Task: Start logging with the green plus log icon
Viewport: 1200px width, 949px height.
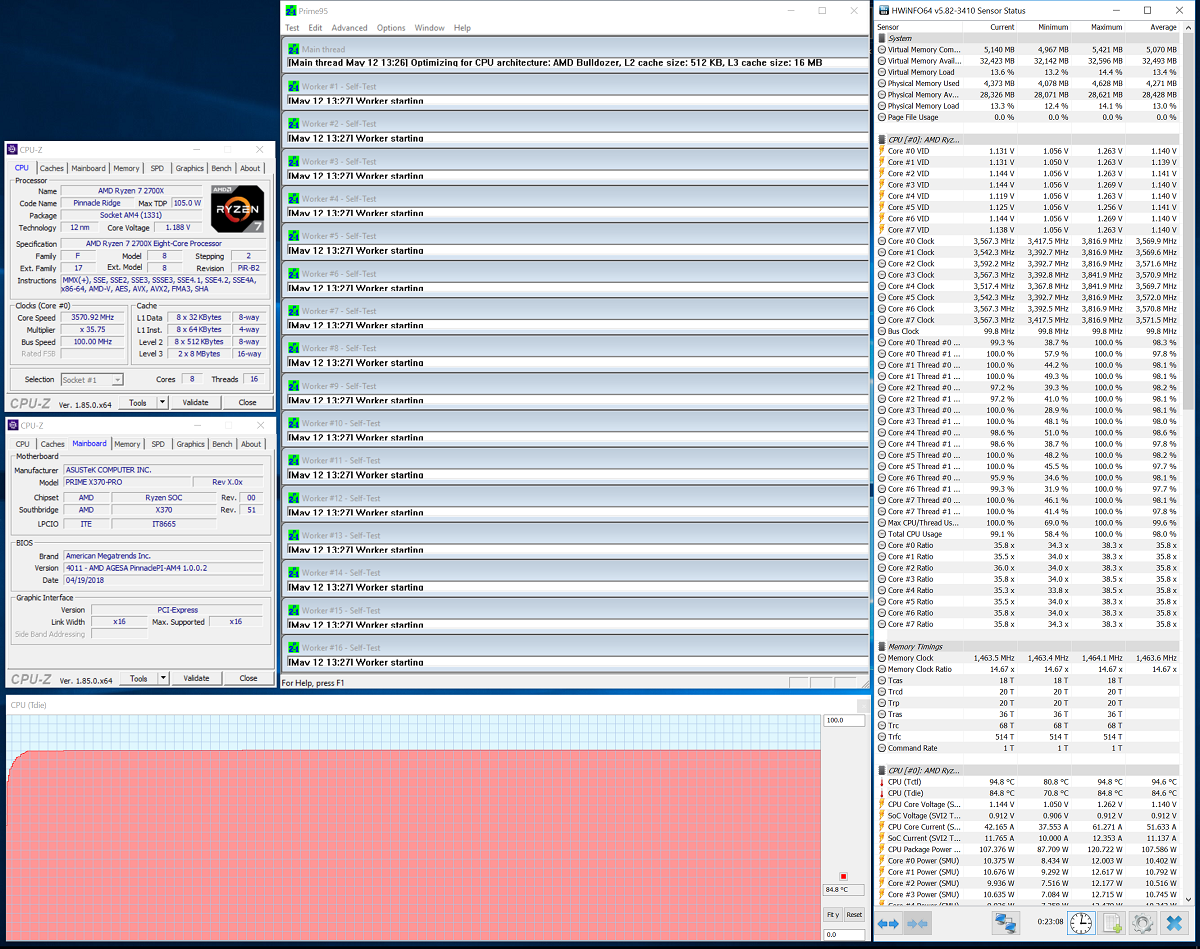Action: (x=1111, y=922)
